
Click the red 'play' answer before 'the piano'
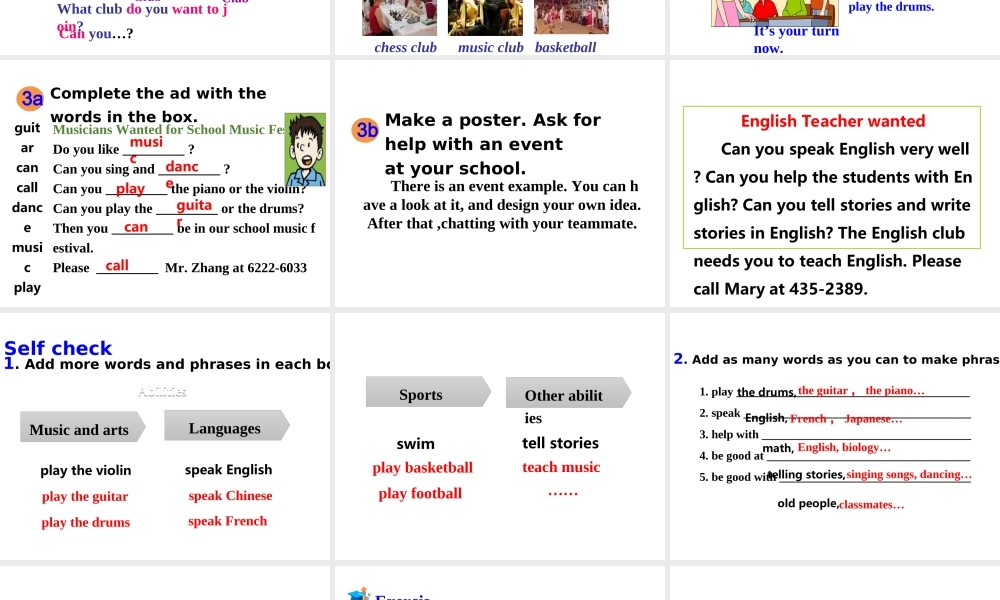(130, 189)
